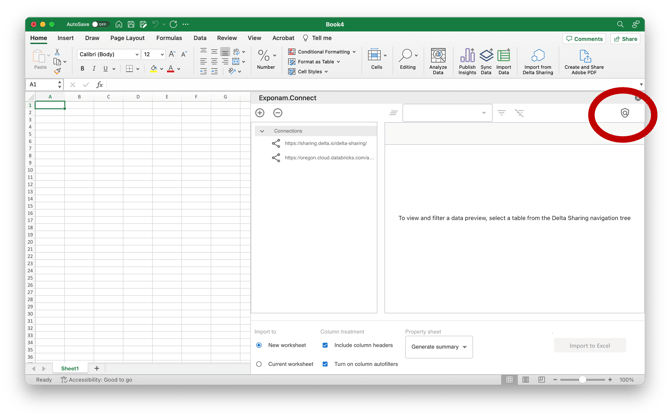Image resolution: width=670 pixels, height=418 pixels.
Task: Toggle Bold formatting
Action: pos(82,69)
